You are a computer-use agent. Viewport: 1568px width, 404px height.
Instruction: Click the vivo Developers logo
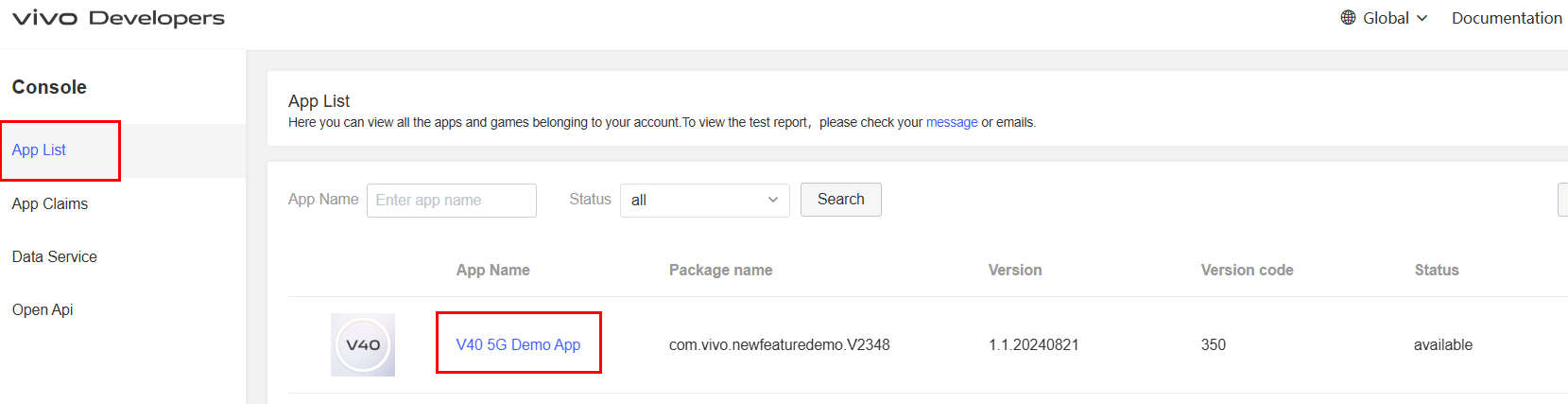coord(118,18)
